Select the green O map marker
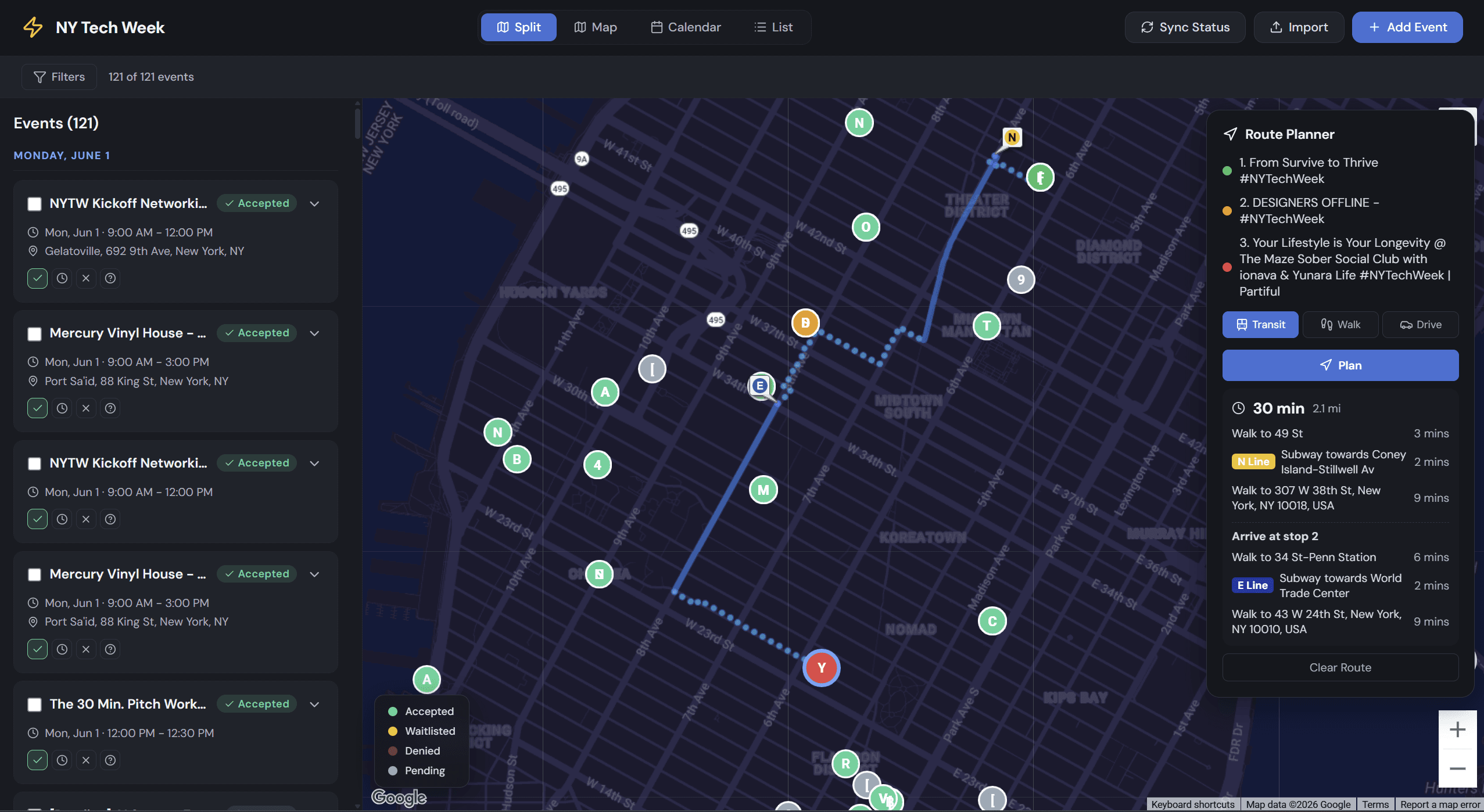The image size is (1484, 812). [866, 227]
